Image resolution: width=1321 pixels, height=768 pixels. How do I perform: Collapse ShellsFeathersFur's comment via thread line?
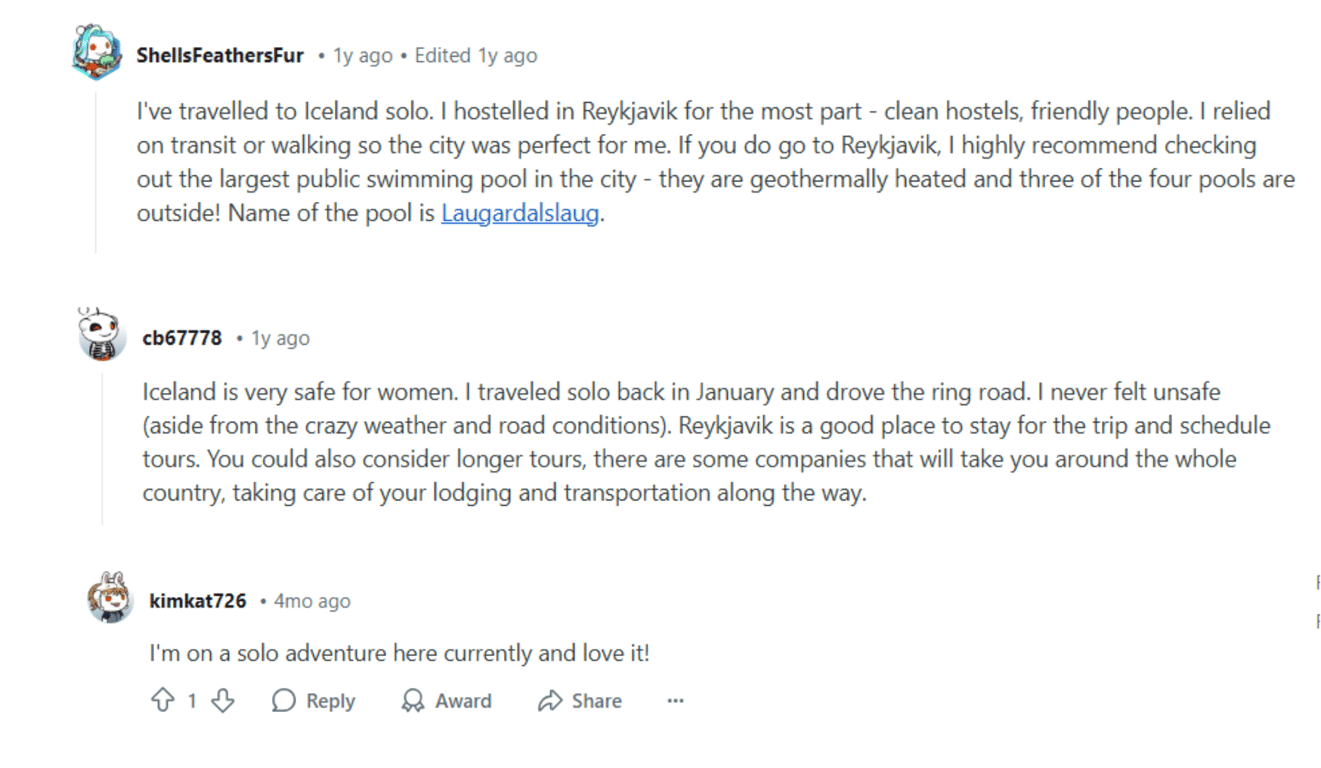[x=96, y=170]
